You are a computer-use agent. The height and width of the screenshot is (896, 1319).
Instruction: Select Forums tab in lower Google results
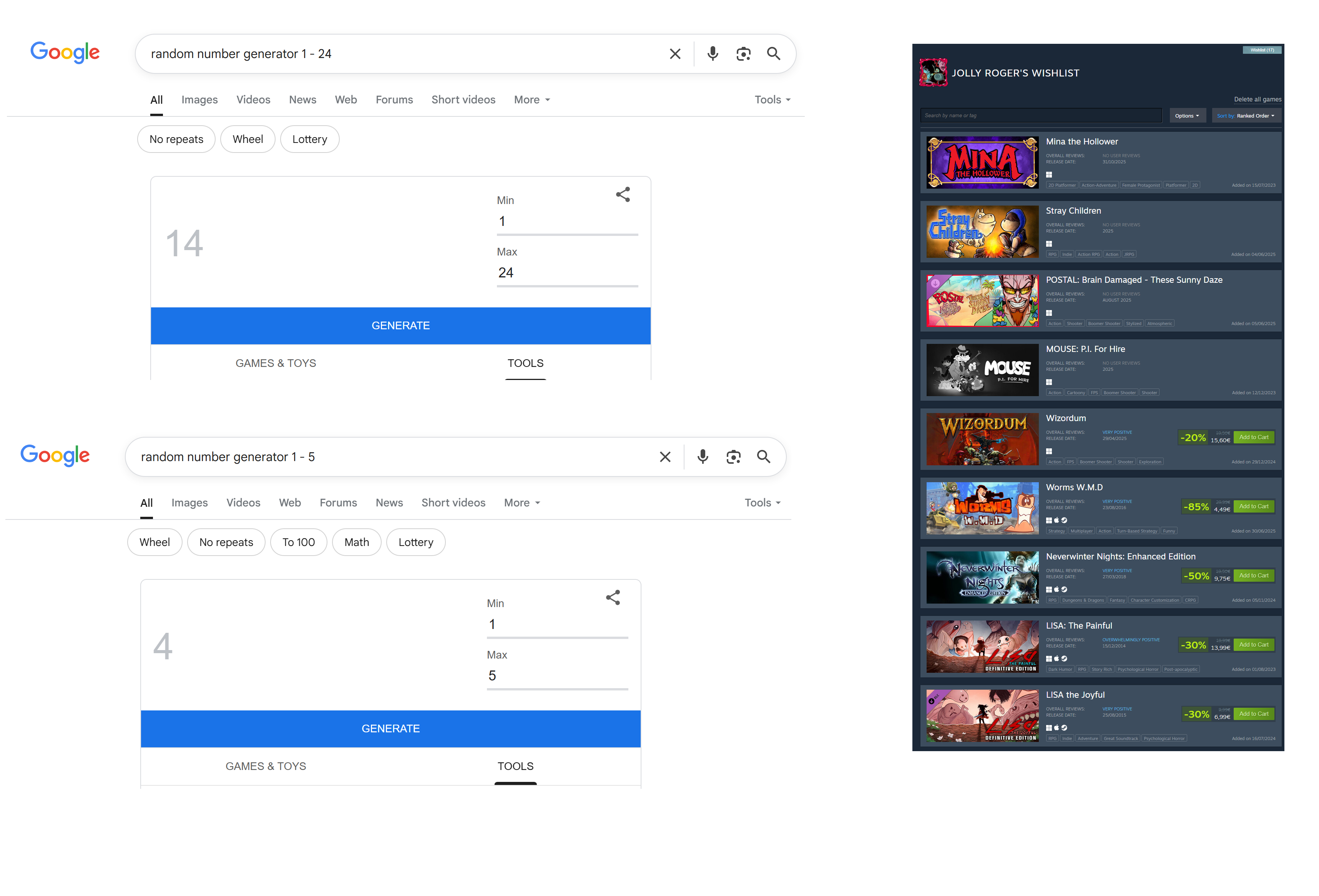(x=338, y=503)
